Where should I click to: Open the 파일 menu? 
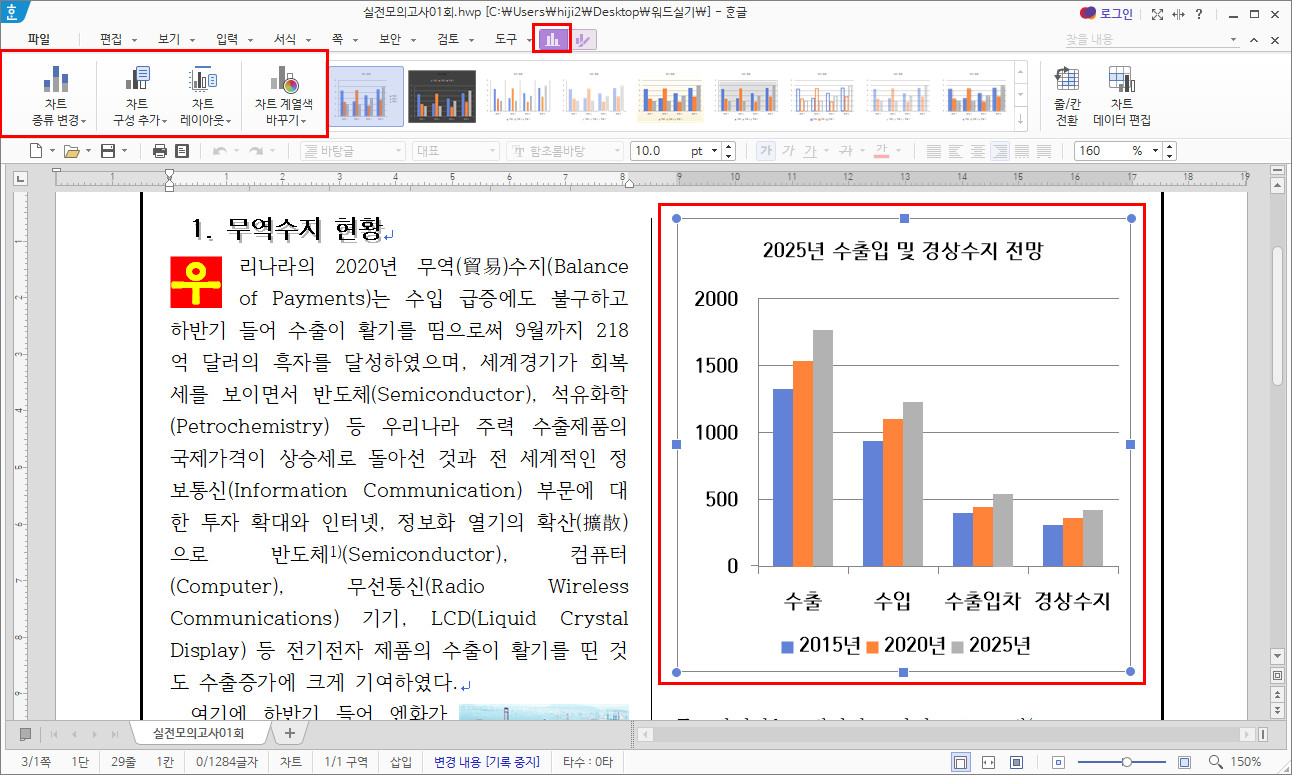click(39, 39)
